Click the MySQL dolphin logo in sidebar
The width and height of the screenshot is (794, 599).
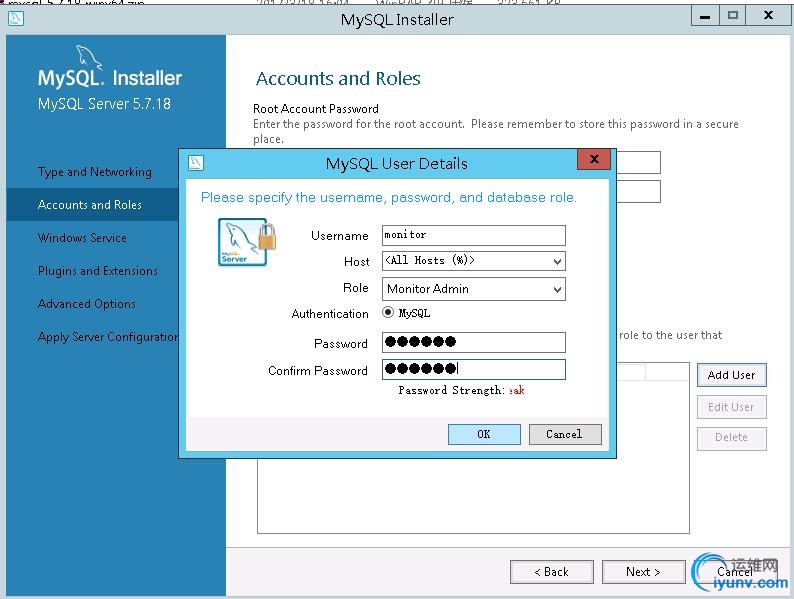(x=89, y=57)
